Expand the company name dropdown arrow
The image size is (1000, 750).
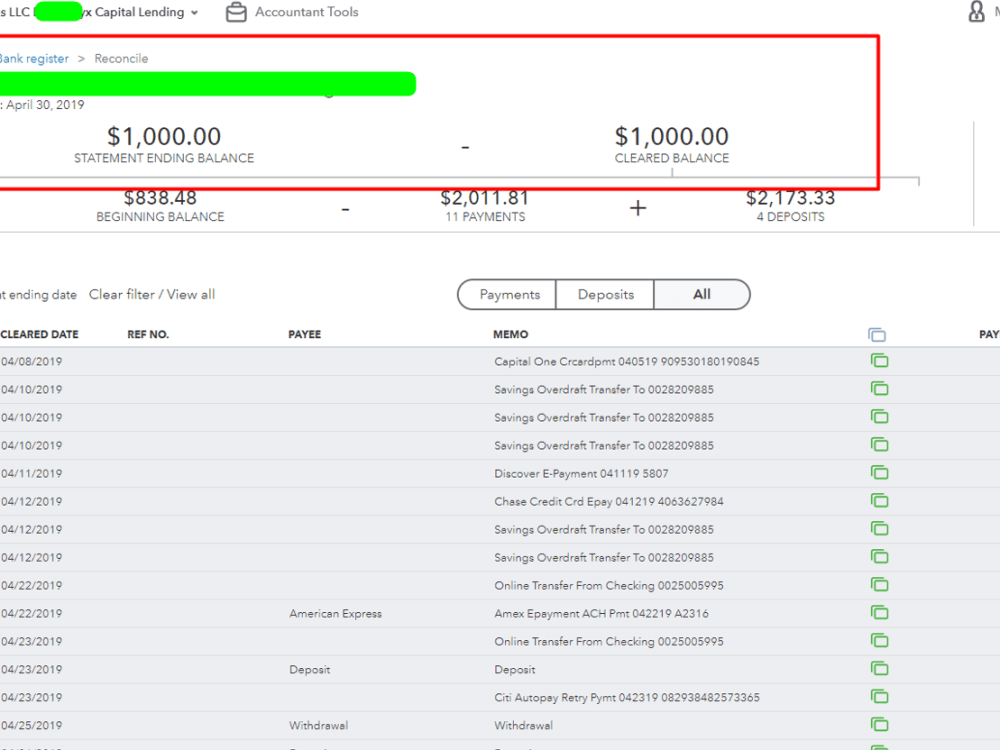coord(195,13)
